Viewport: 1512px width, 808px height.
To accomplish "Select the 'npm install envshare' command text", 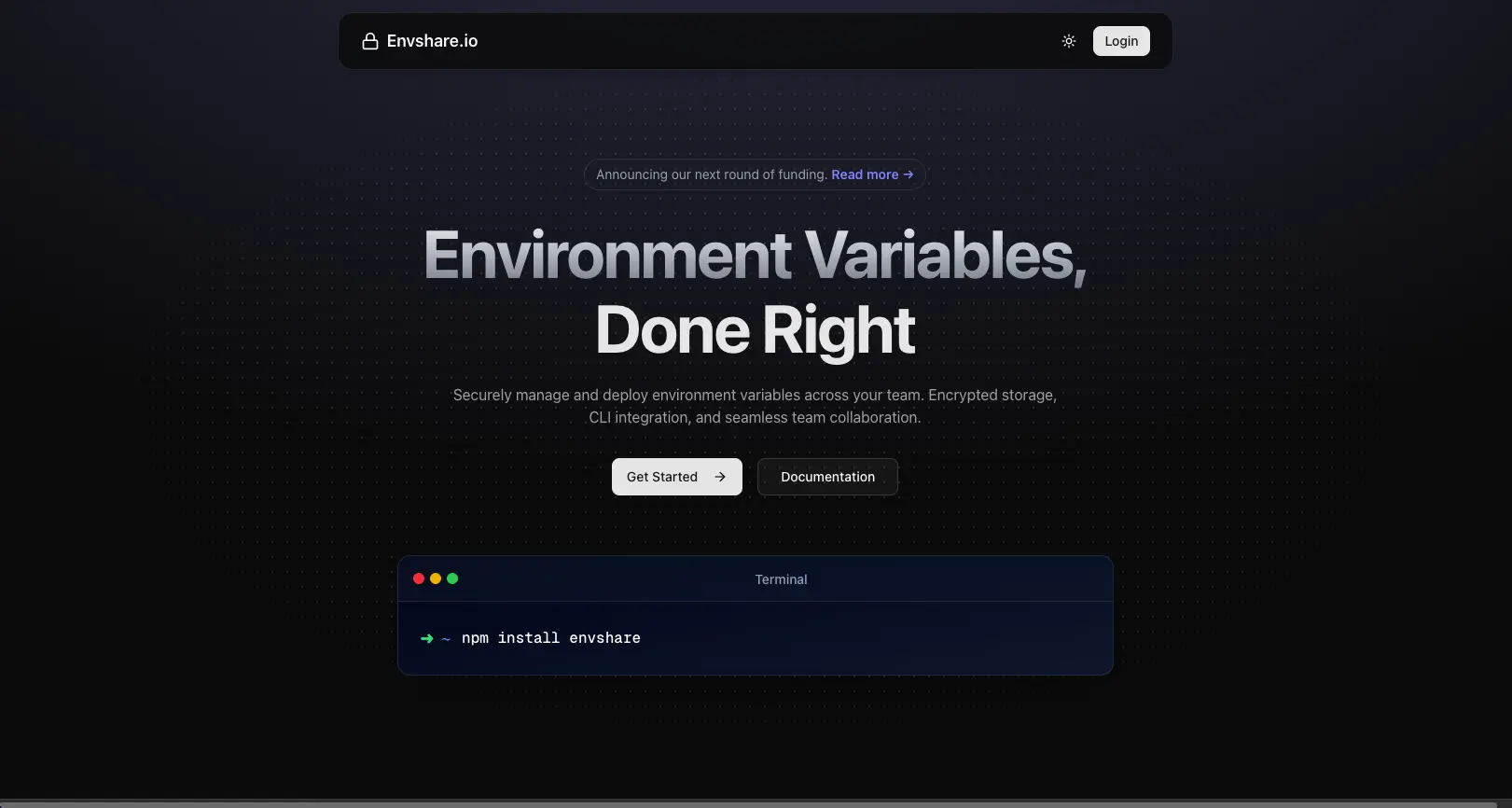I will pyautogui.click(x=551, y=638).
